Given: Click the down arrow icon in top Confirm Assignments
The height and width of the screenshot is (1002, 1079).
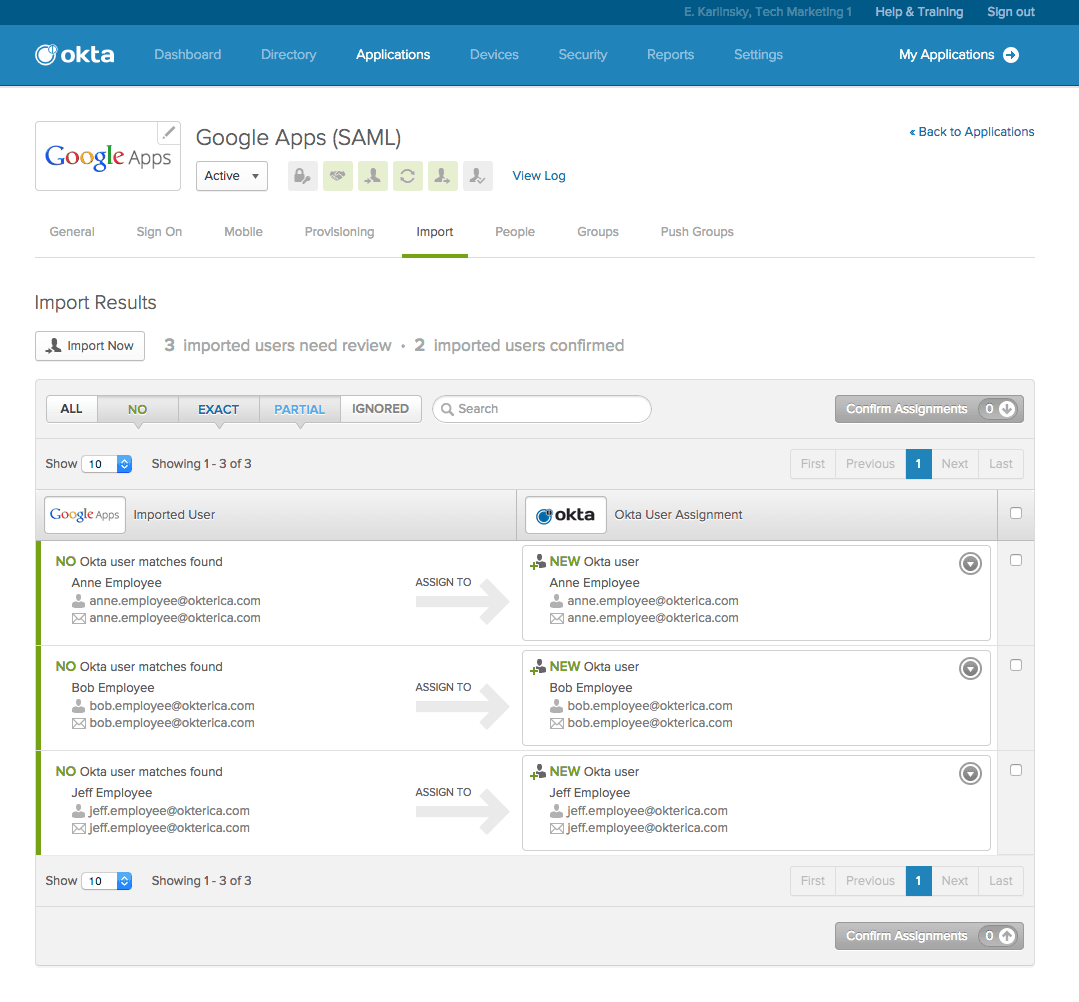Looking at the screenshot, I should pos(1006,409).
